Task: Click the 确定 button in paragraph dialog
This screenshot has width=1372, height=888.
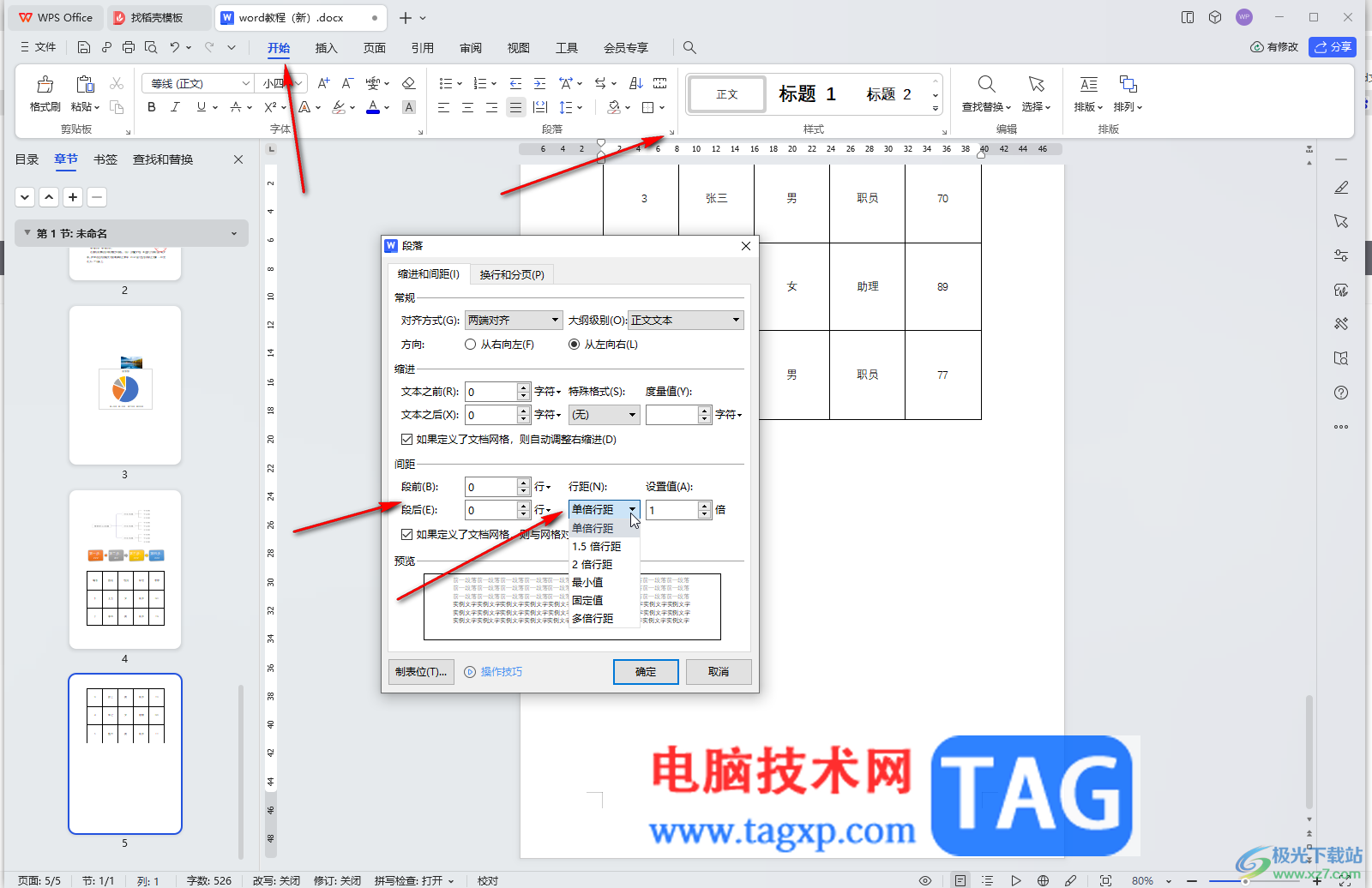Action: (x=646, y=672)
